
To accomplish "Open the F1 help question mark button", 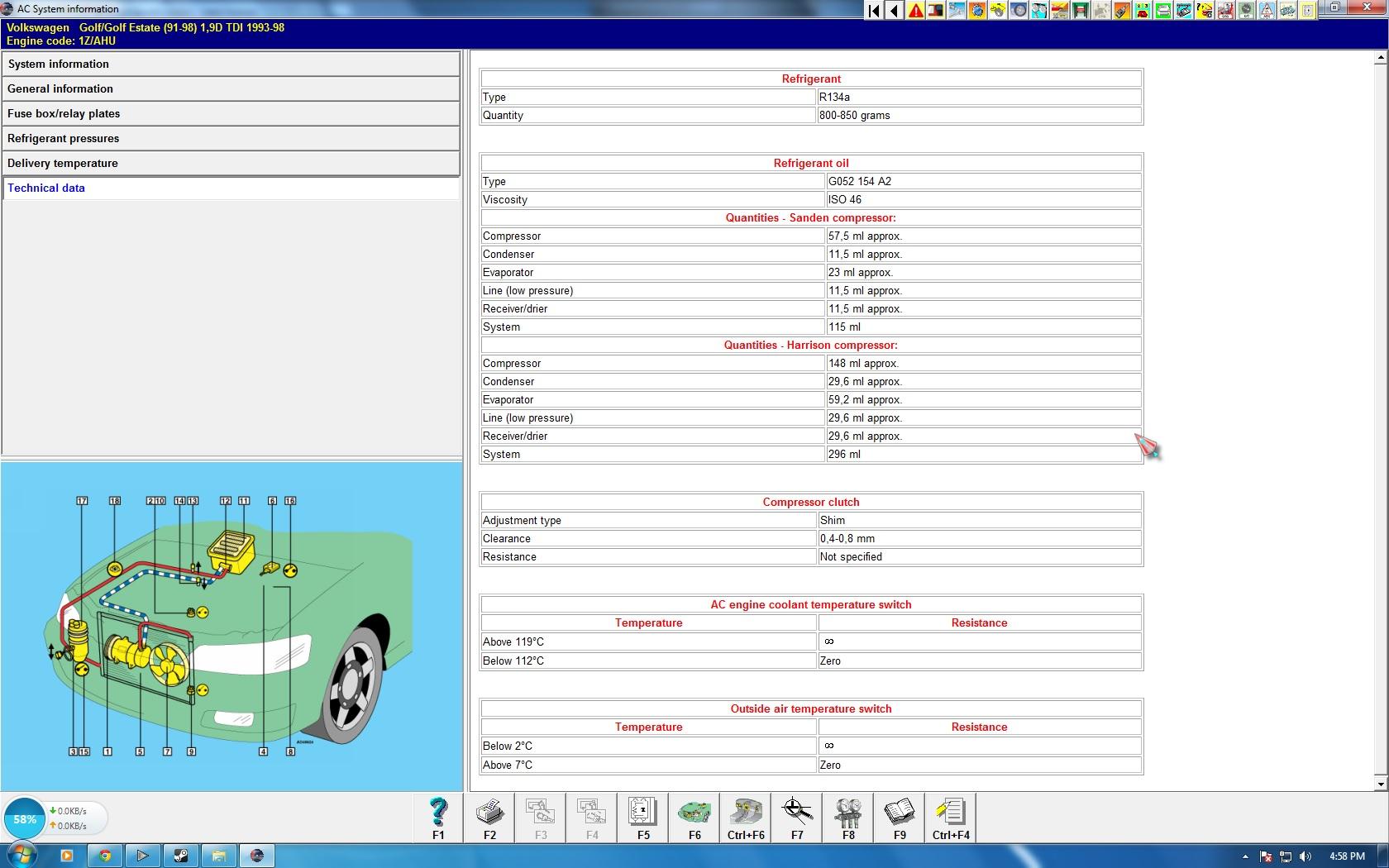I will pos(438,818).
